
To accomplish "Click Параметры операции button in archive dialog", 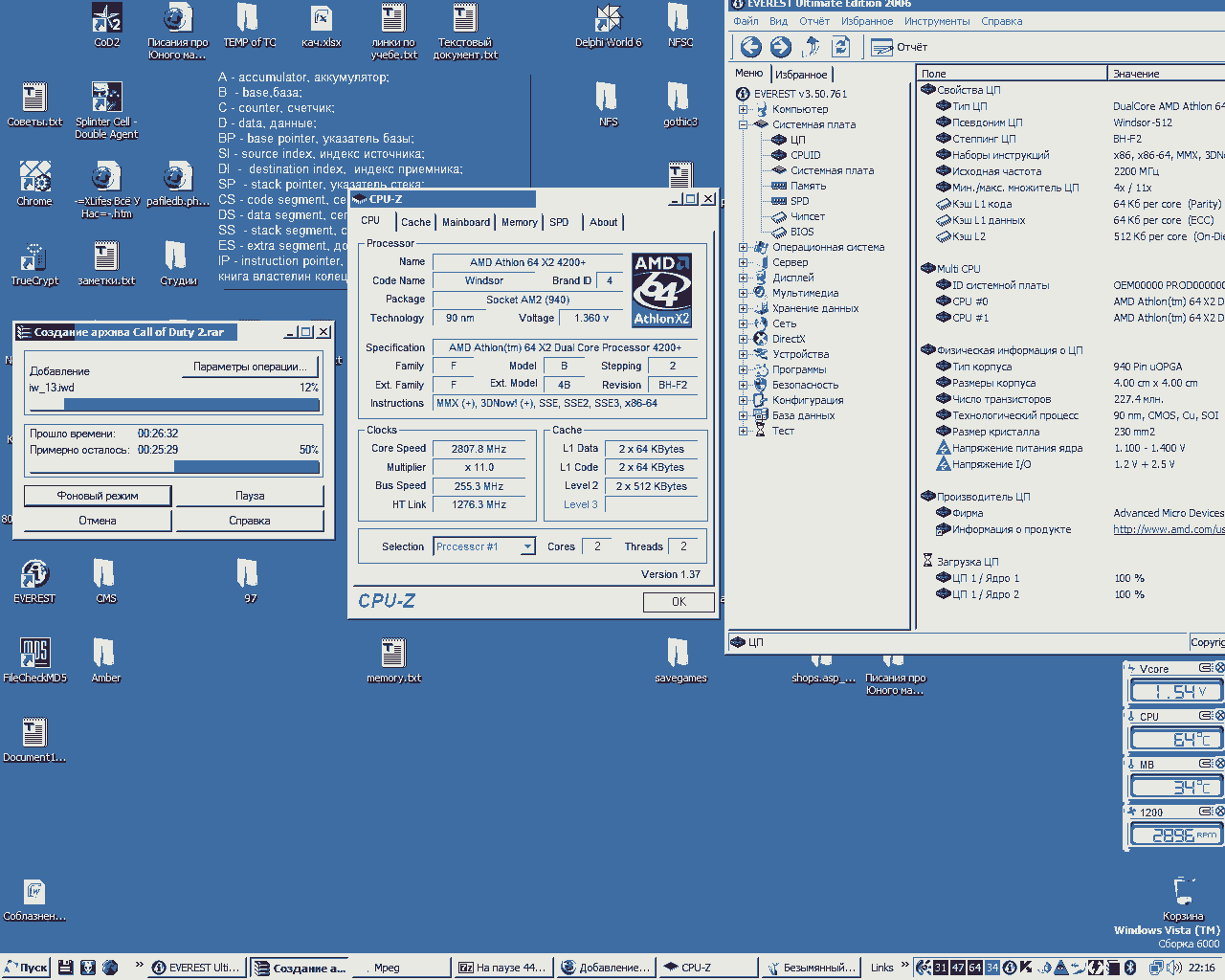I will click(x=250, y=367).
